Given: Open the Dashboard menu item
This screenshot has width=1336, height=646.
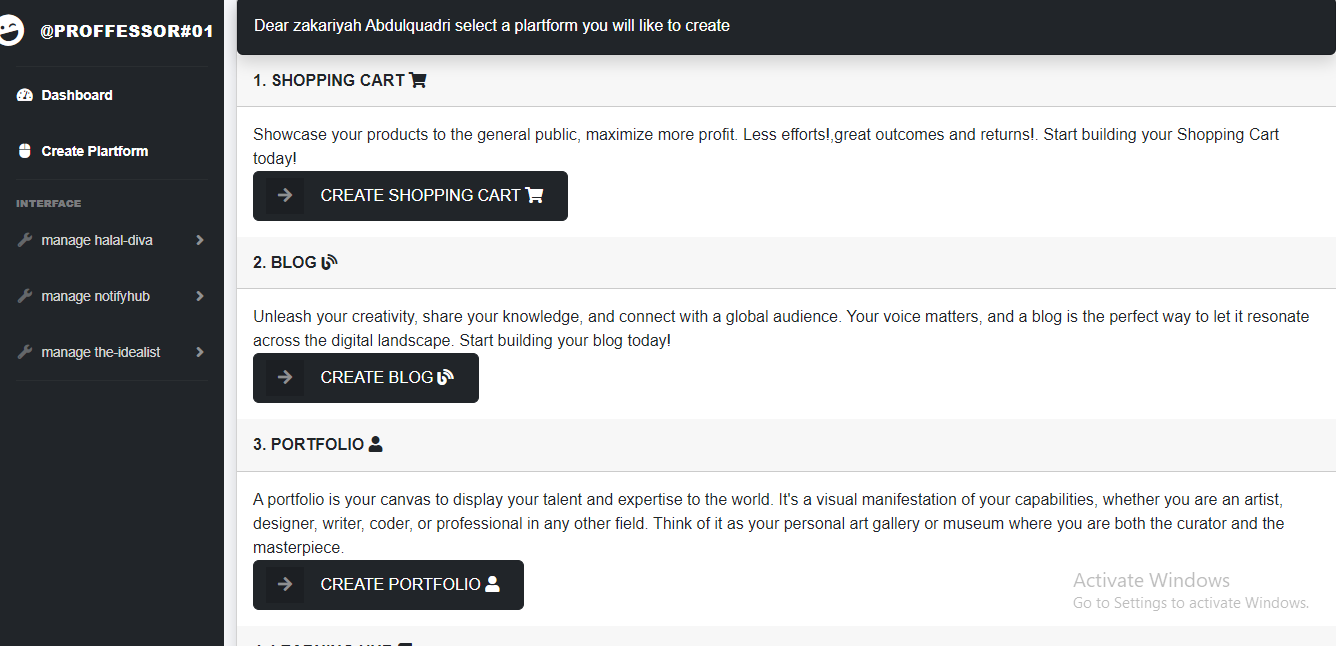Looking at the screenshot, I should [x=77, y=95].
